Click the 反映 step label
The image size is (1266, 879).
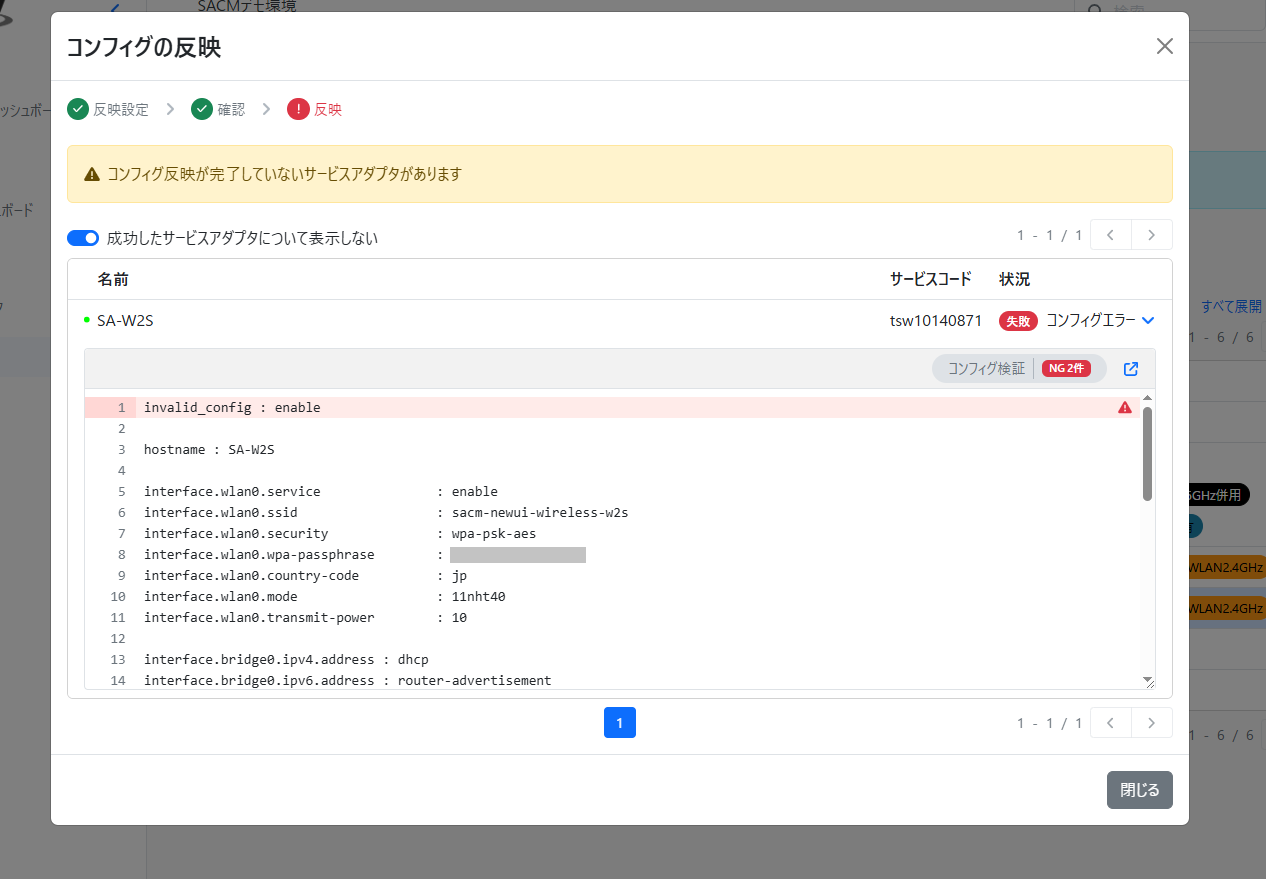(328, 110)
